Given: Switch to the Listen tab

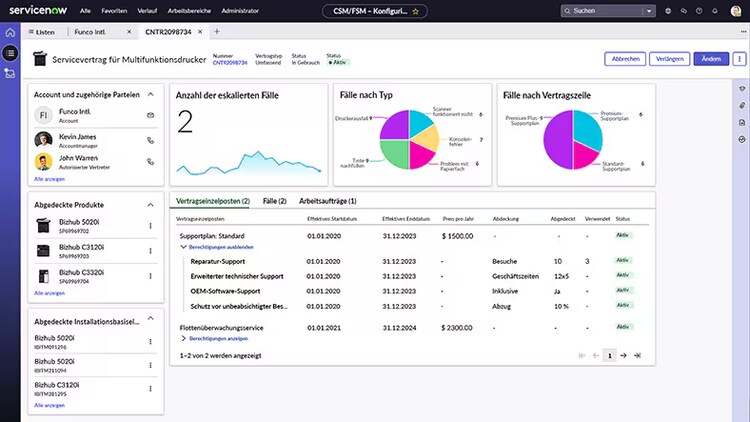Looking at the screenshot, I should pyautogui.click(x=42, y=32).
